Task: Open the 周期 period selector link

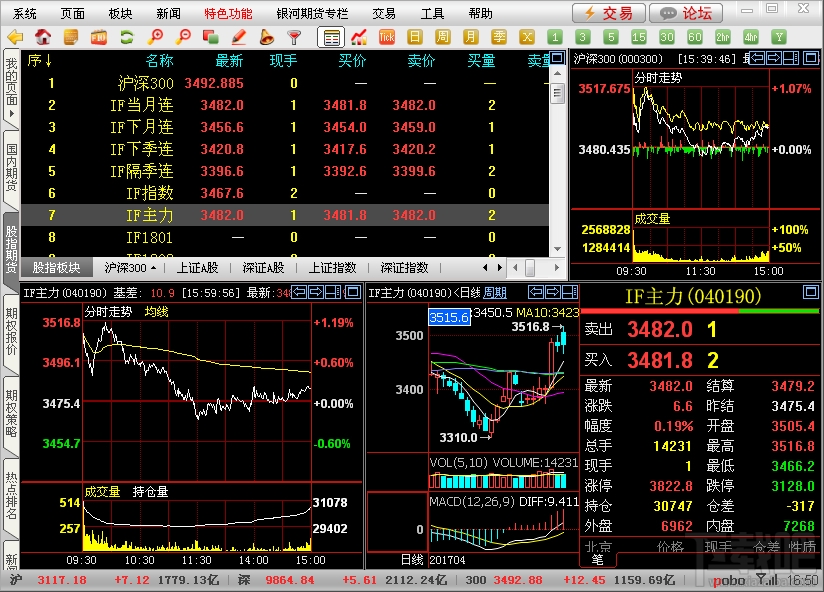Action: pos(495,293)
